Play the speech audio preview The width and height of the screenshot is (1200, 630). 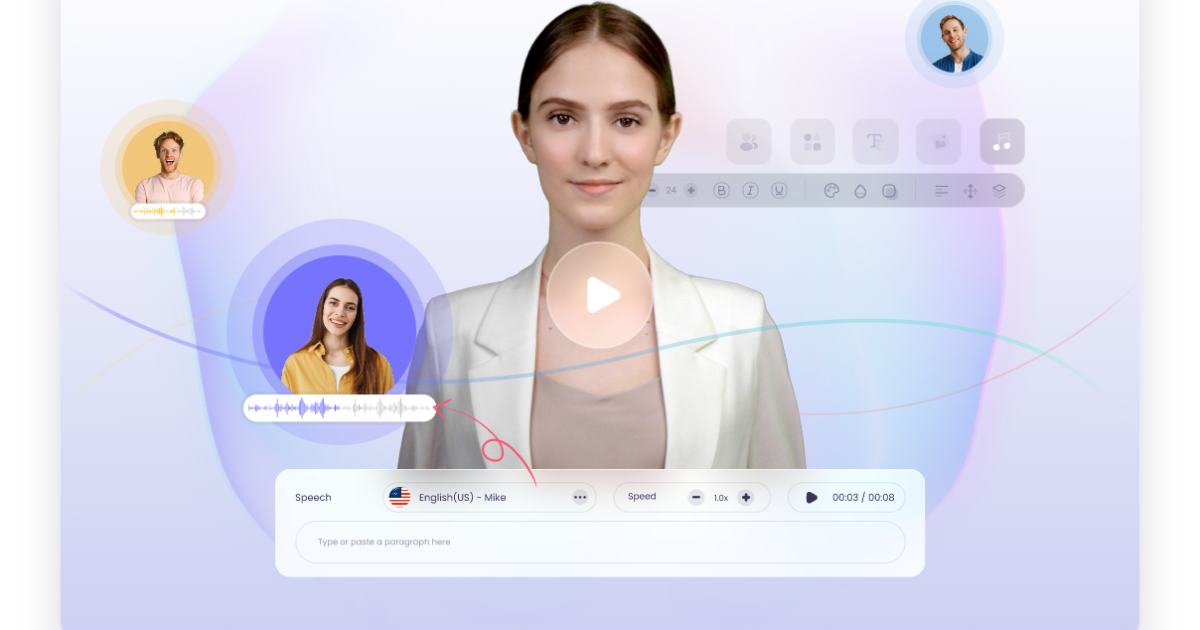(811, 497)
